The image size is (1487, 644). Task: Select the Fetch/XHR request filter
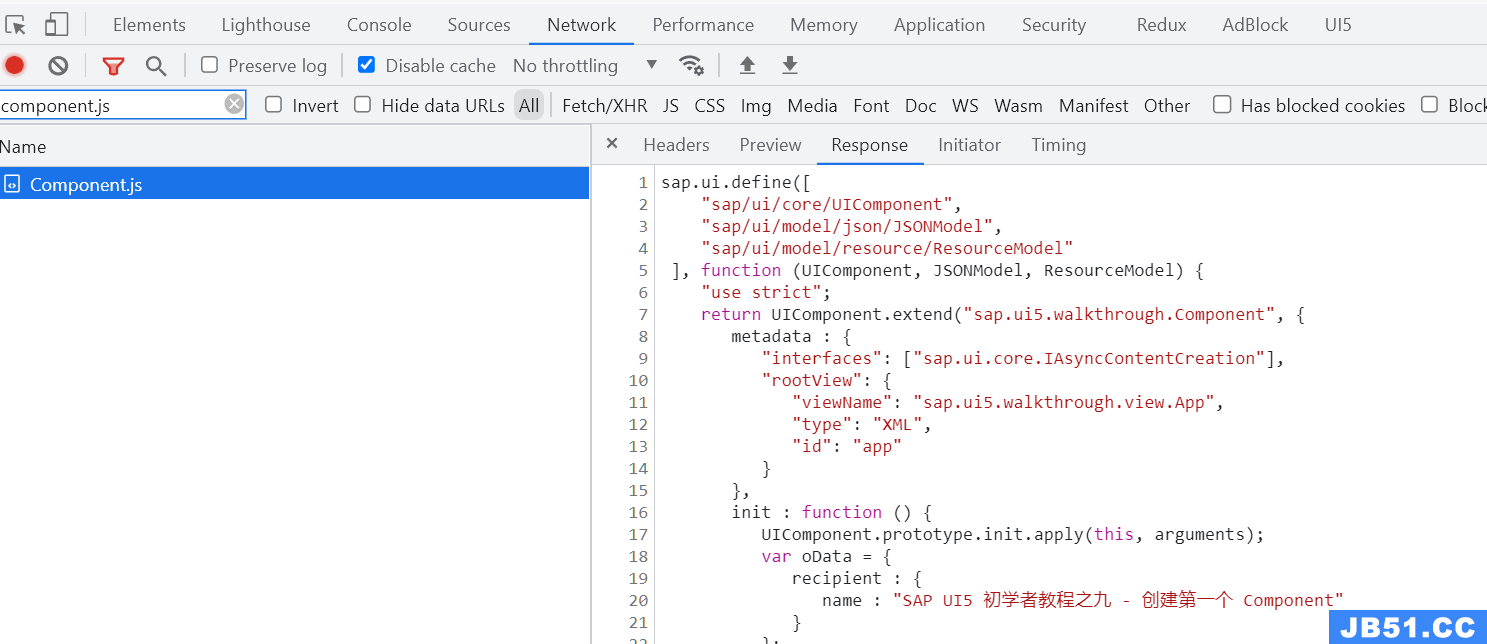[x=604, y=104]
